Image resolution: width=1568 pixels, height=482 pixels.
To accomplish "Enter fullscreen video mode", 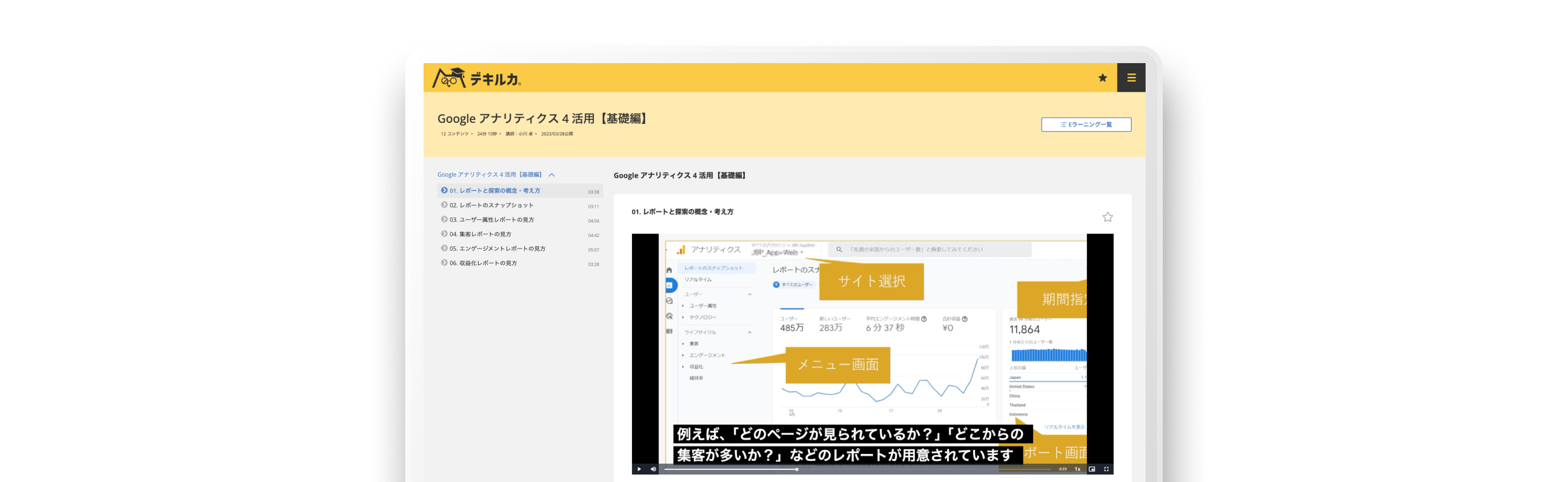I will tap(1106, 469).
